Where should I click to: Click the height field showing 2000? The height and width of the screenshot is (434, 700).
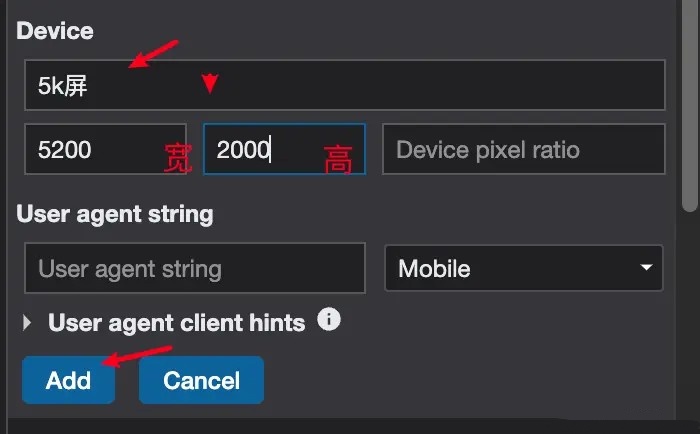tap(284, 149)
